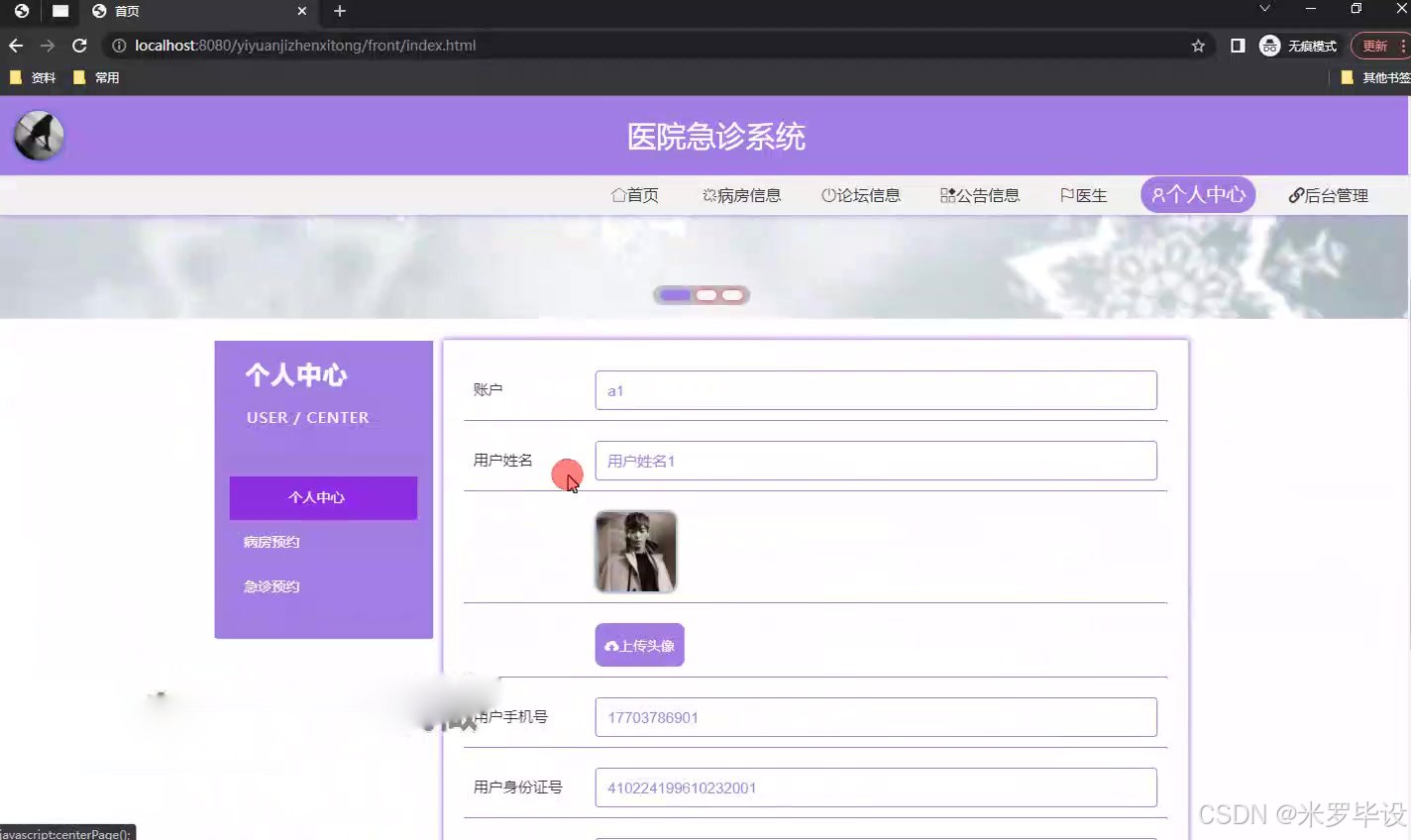The image size is (1411, 840).
Task: Click the 账户 input field showing a1
Action: 875,389
